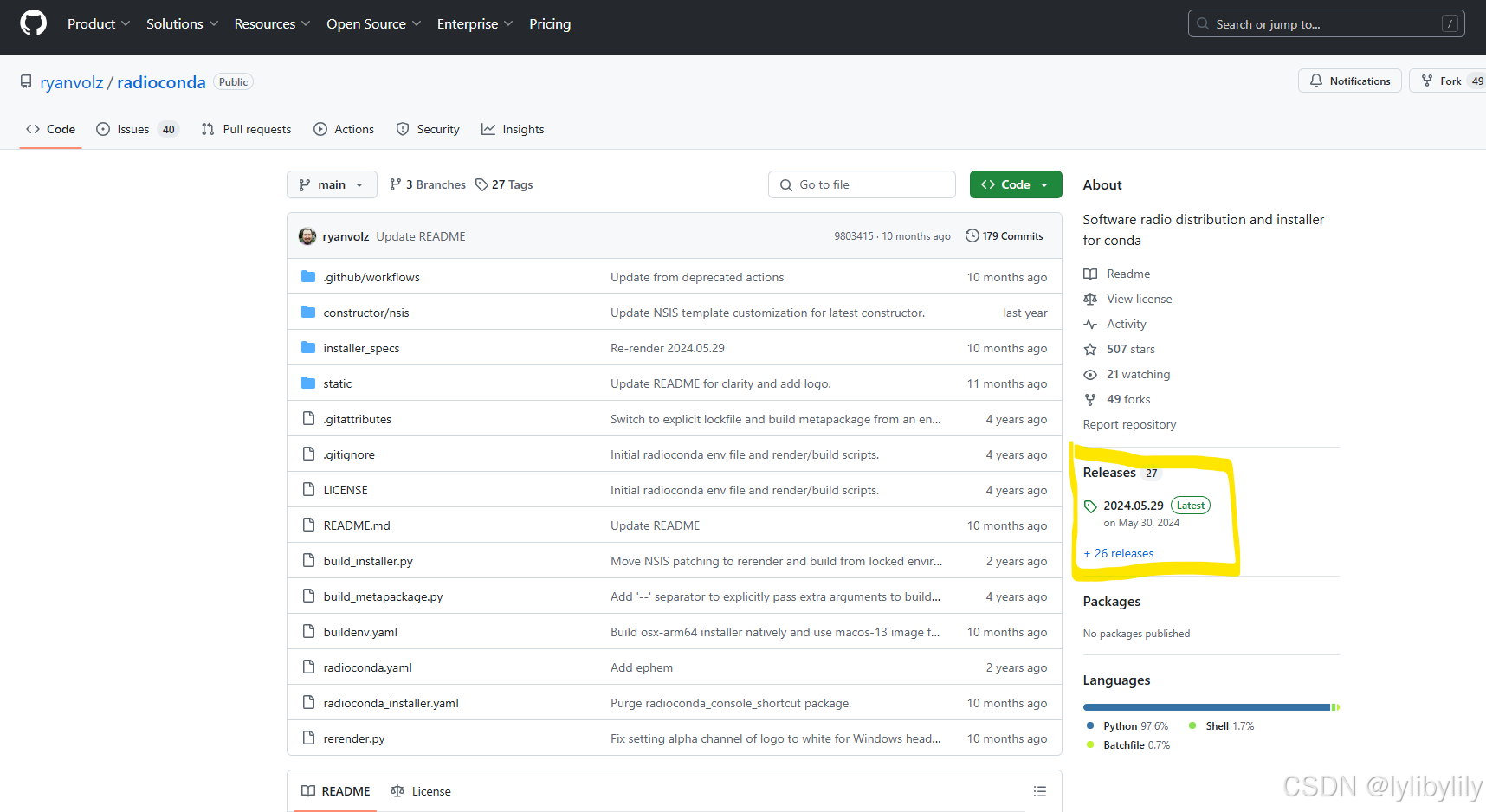Open the Pricing link
The height and width of the screenshot is (812, 1486).
550,23
